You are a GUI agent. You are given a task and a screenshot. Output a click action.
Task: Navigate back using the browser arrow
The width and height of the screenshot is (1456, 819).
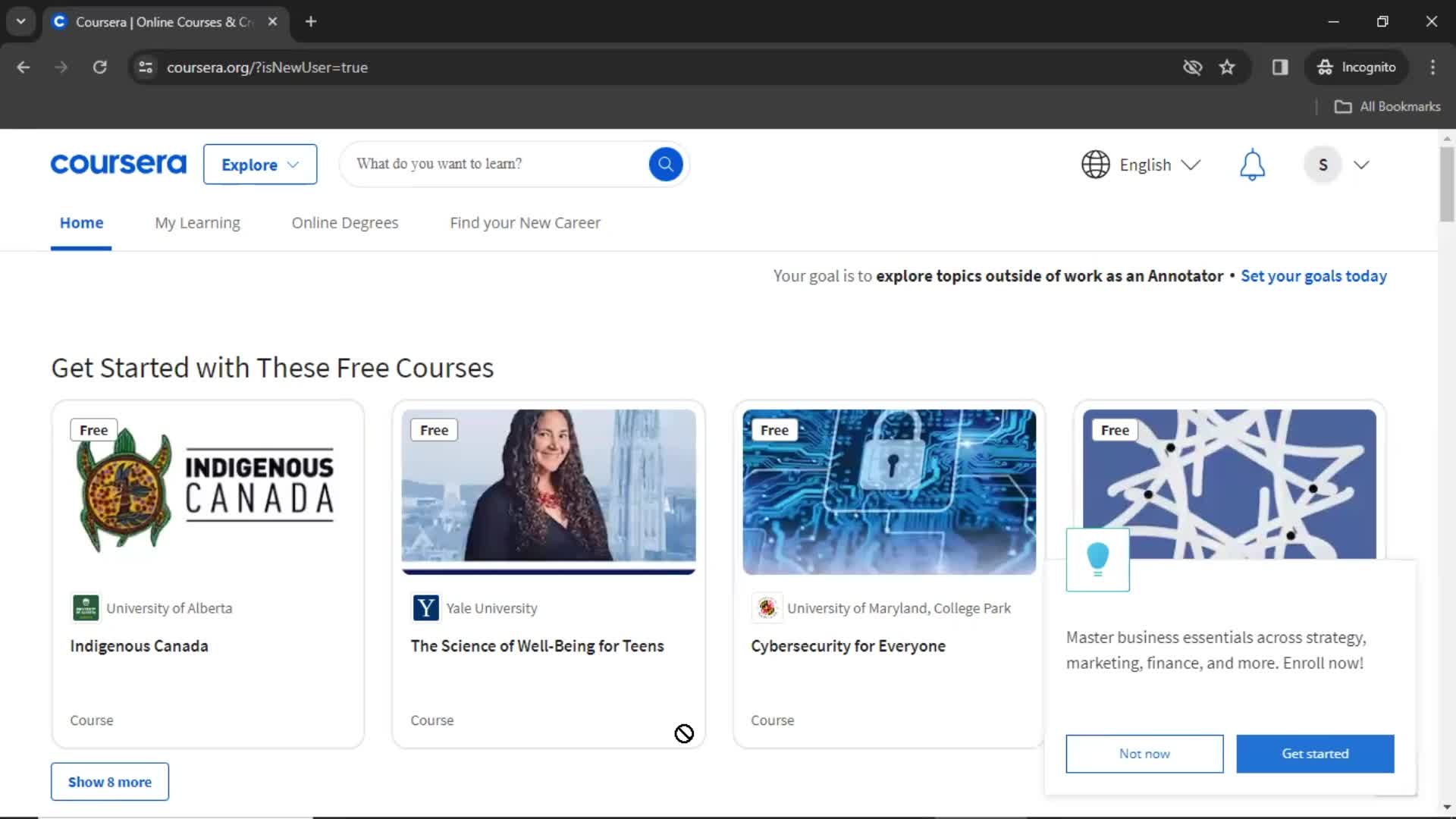point(24,67)
